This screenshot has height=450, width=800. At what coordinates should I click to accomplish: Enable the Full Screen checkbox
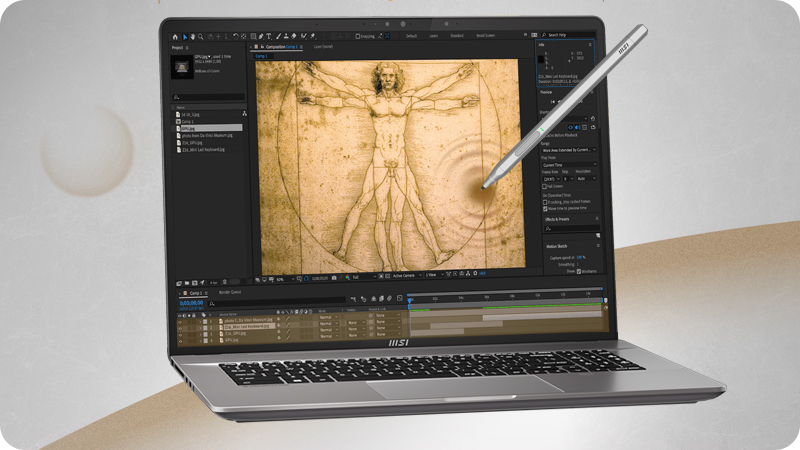[x=544, y=187]
